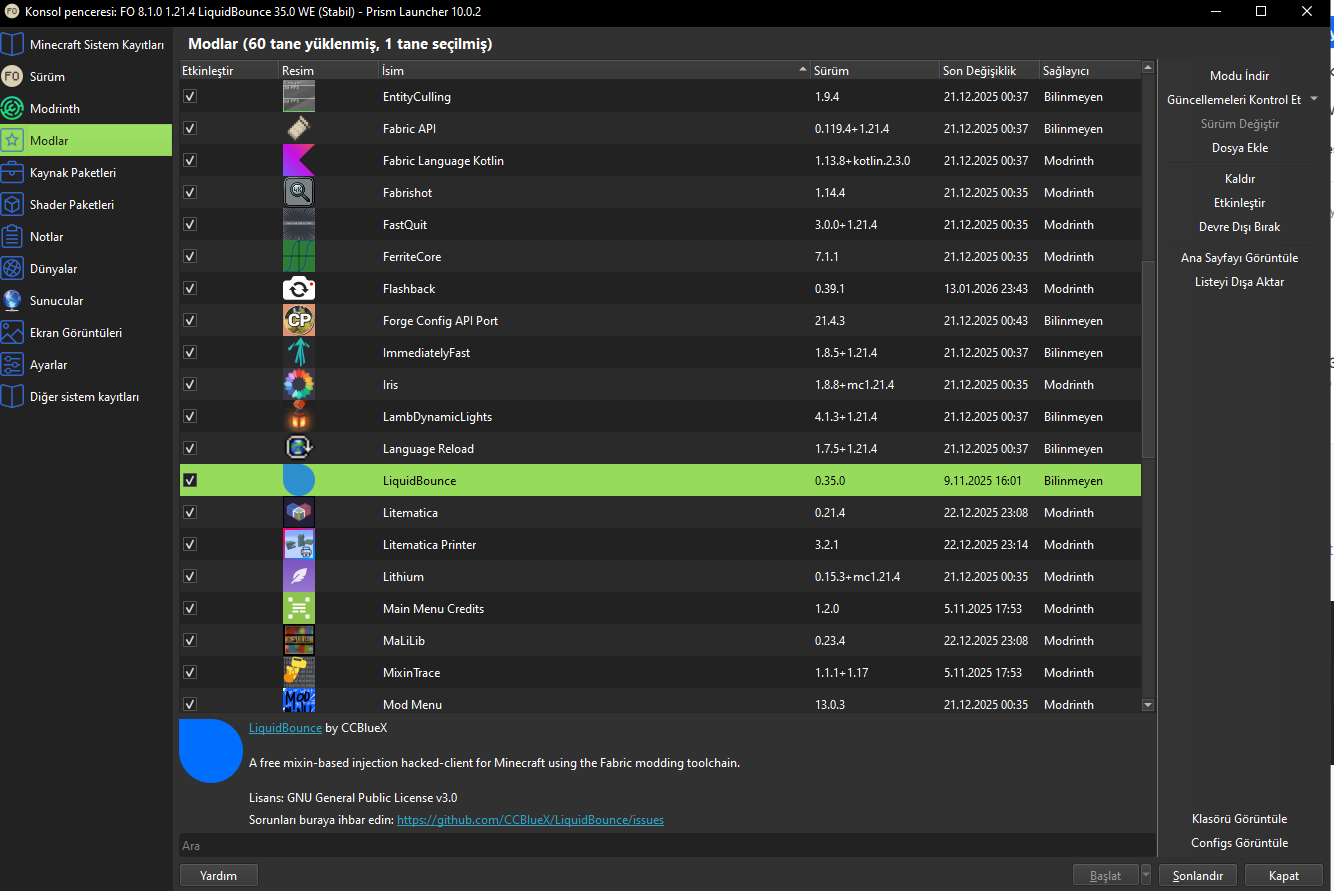Click the Iris mod thumbnail
This screenshot has width=1334, height=891.
299,384
